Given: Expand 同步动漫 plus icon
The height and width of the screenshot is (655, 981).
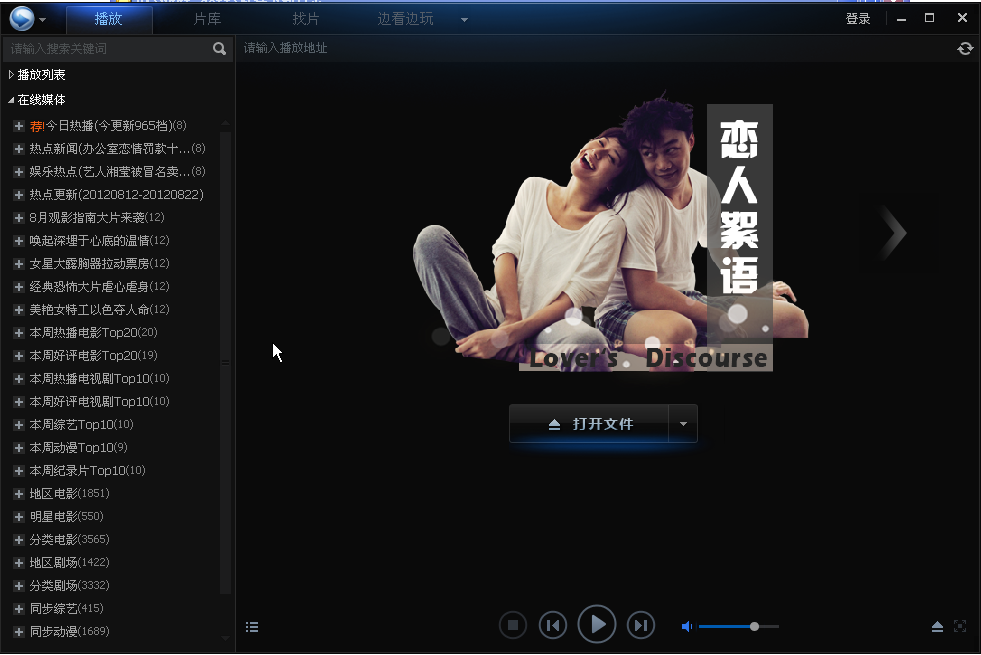Looking at the screenshot, I should tap(19, 632).
